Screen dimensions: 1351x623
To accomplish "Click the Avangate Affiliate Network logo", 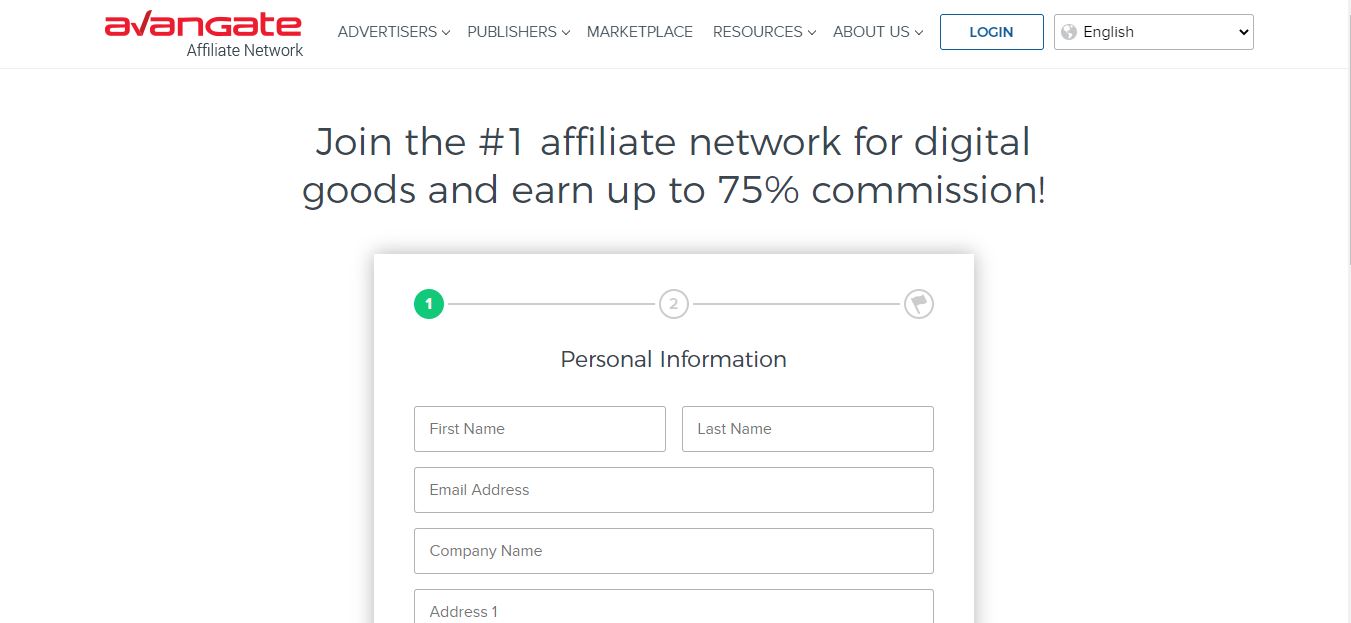I will pyautogui.click(x=202, y=31).
